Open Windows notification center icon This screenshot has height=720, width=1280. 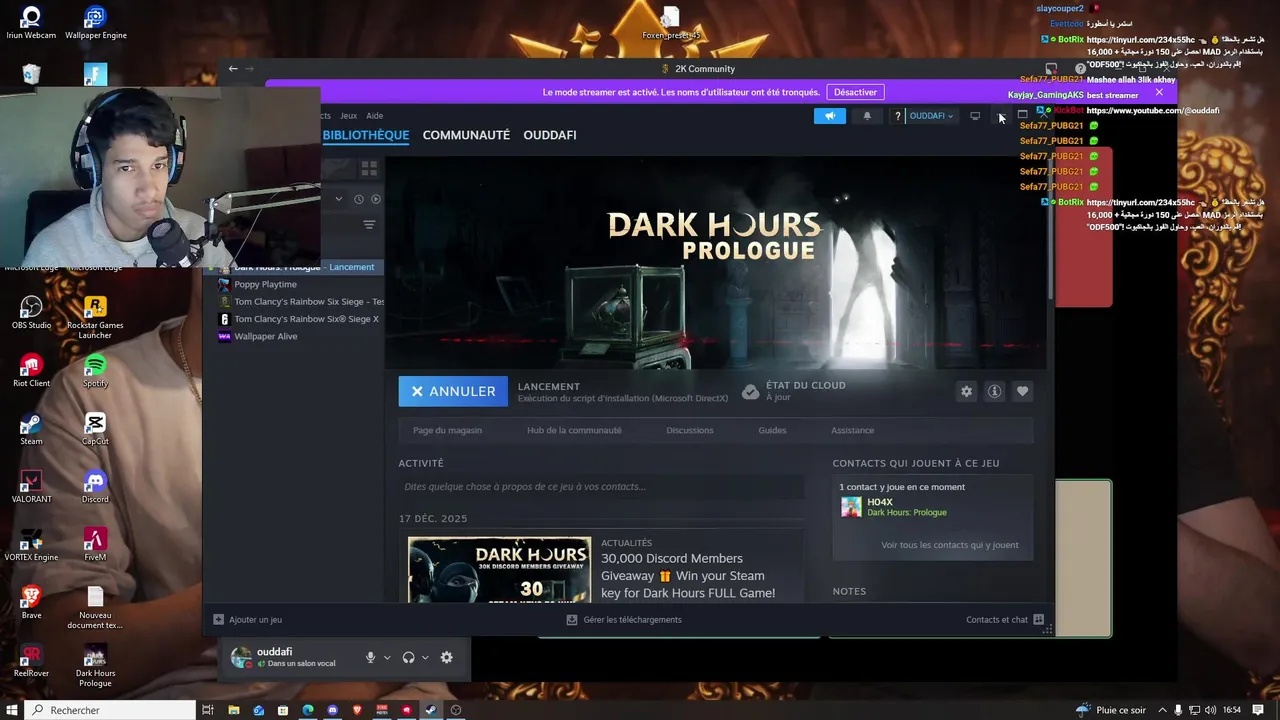point(1259,710)
